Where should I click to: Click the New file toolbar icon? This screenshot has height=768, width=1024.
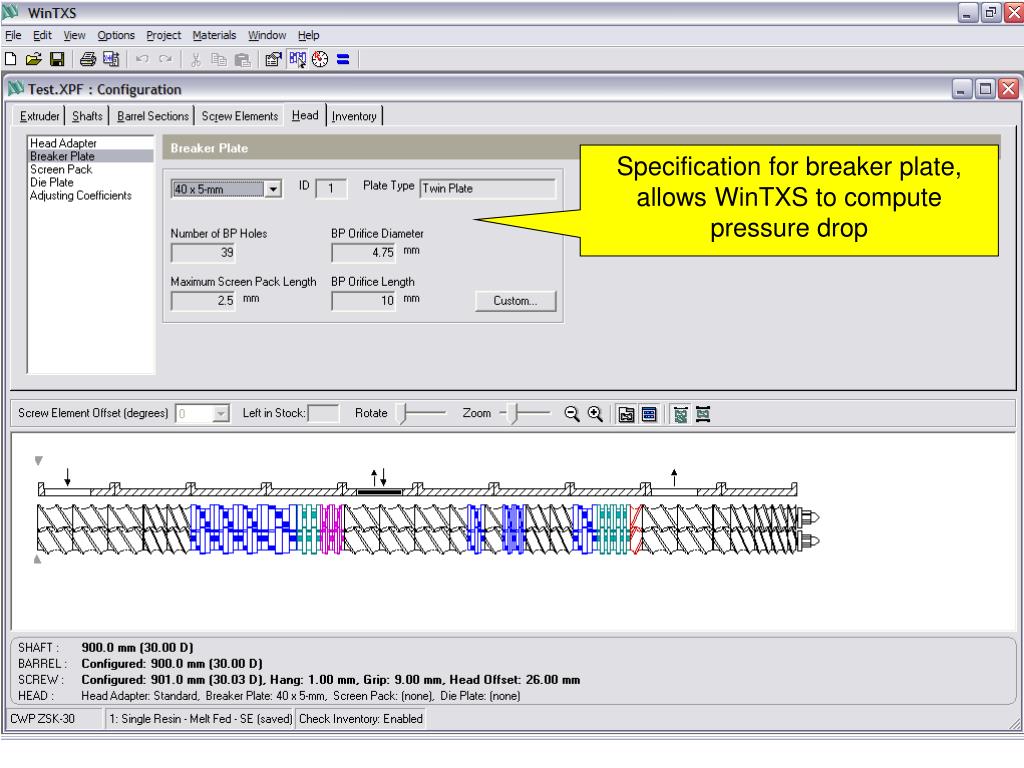coord(10,59)
